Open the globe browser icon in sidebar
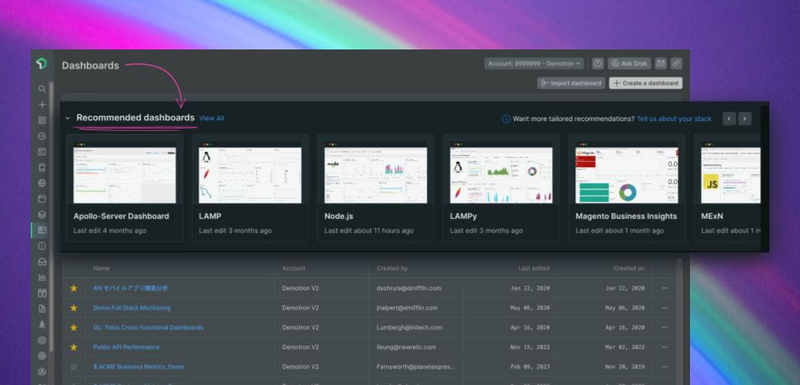 pos(42,183)
